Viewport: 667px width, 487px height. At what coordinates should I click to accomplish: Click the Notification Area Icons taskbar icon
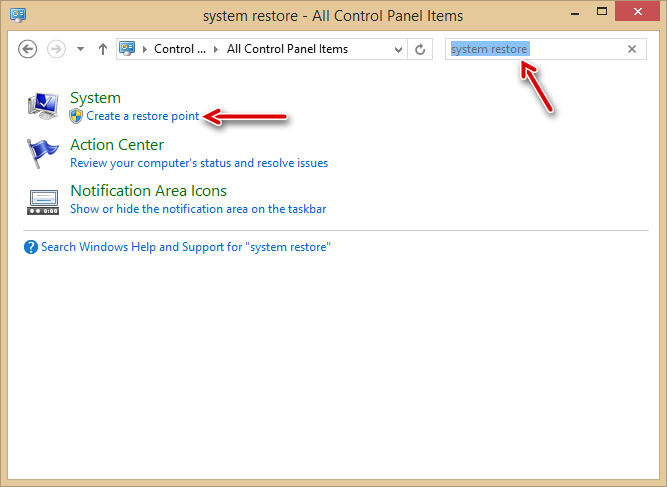[43, 202]
